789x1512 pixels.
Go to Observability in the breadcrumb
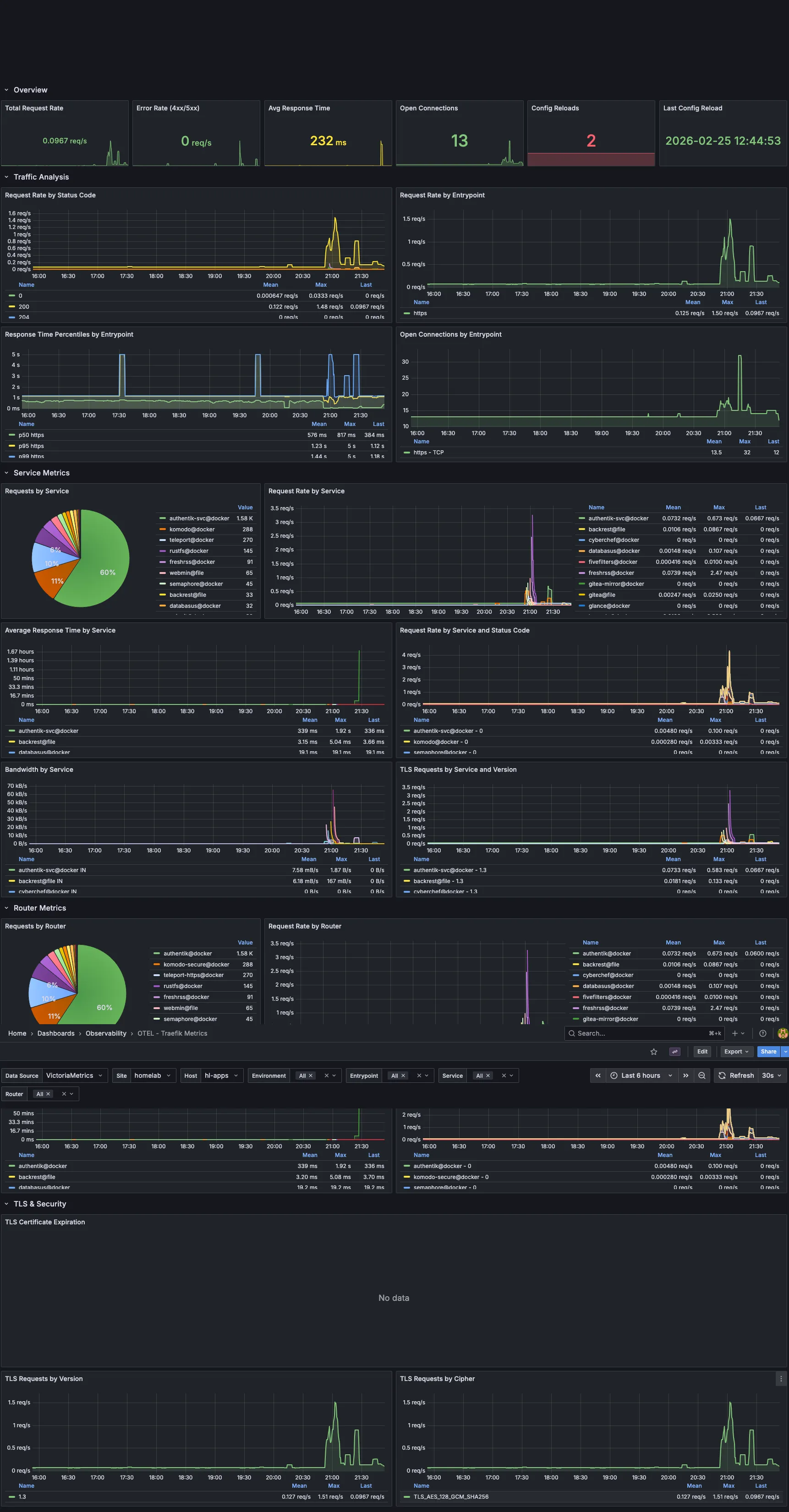coord(106,1033)
